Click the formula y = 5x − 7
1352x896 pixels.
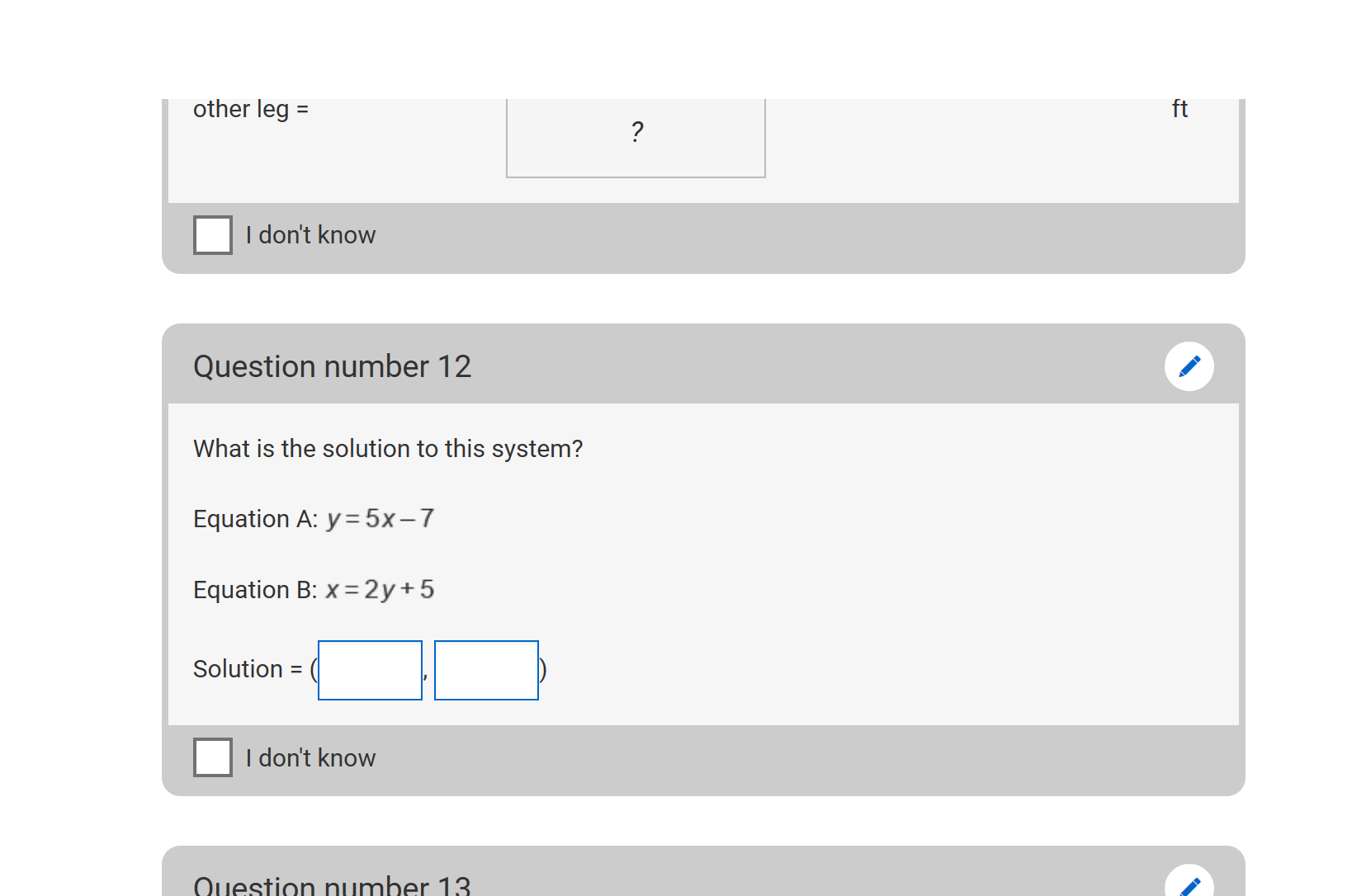(381, 519)
